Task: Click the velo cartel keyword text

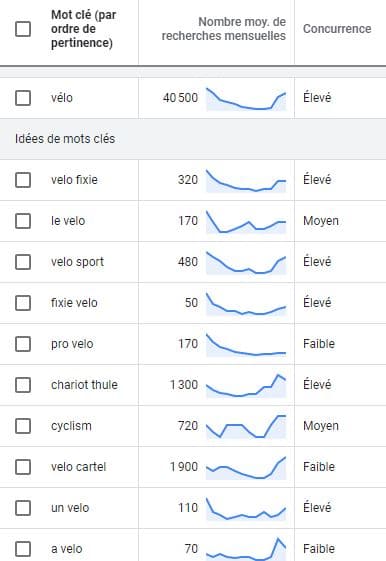Action: pos(79,467)
